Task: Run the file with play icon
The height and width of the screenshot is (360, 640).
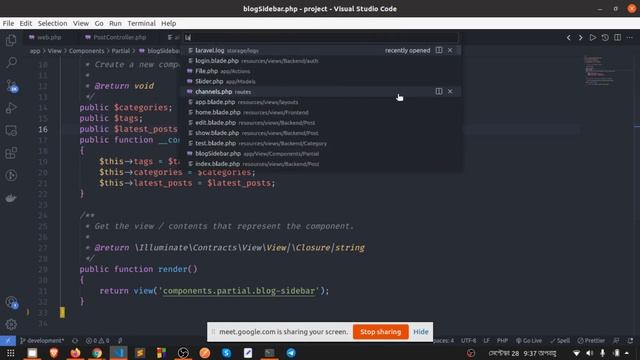Action: 592,38
